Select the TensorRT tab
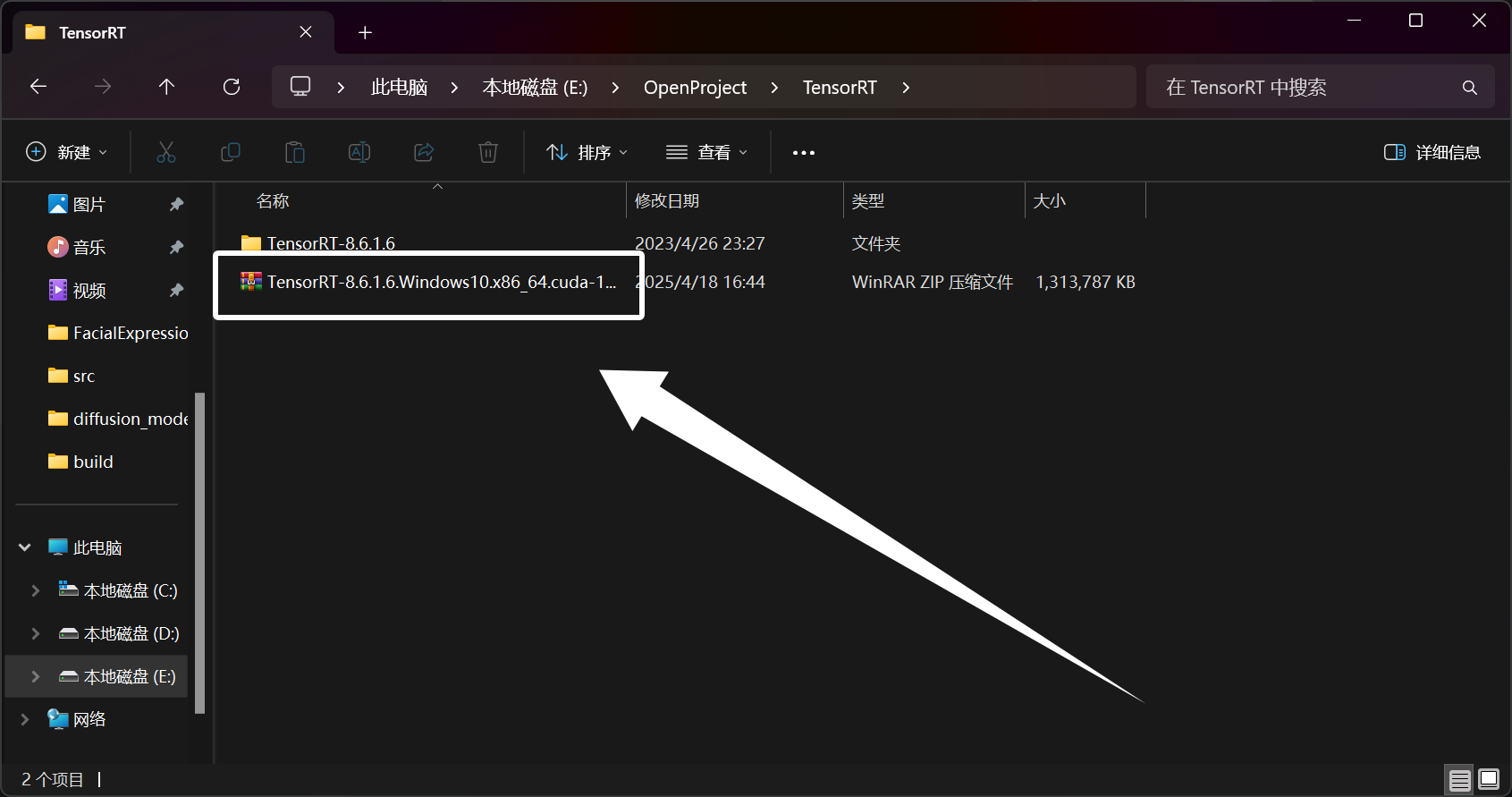Viewport: 1512px width, 797px height. [x=174, y=33]
